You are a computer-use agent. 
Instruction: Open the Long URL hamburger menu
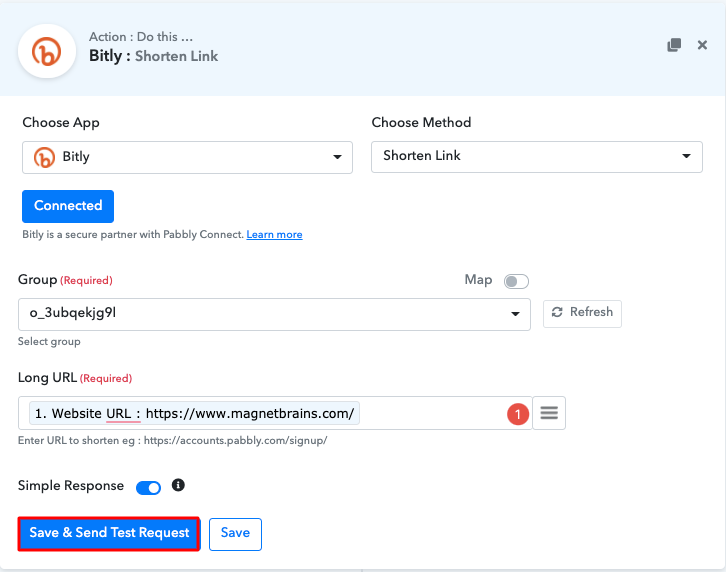(549, 413)
